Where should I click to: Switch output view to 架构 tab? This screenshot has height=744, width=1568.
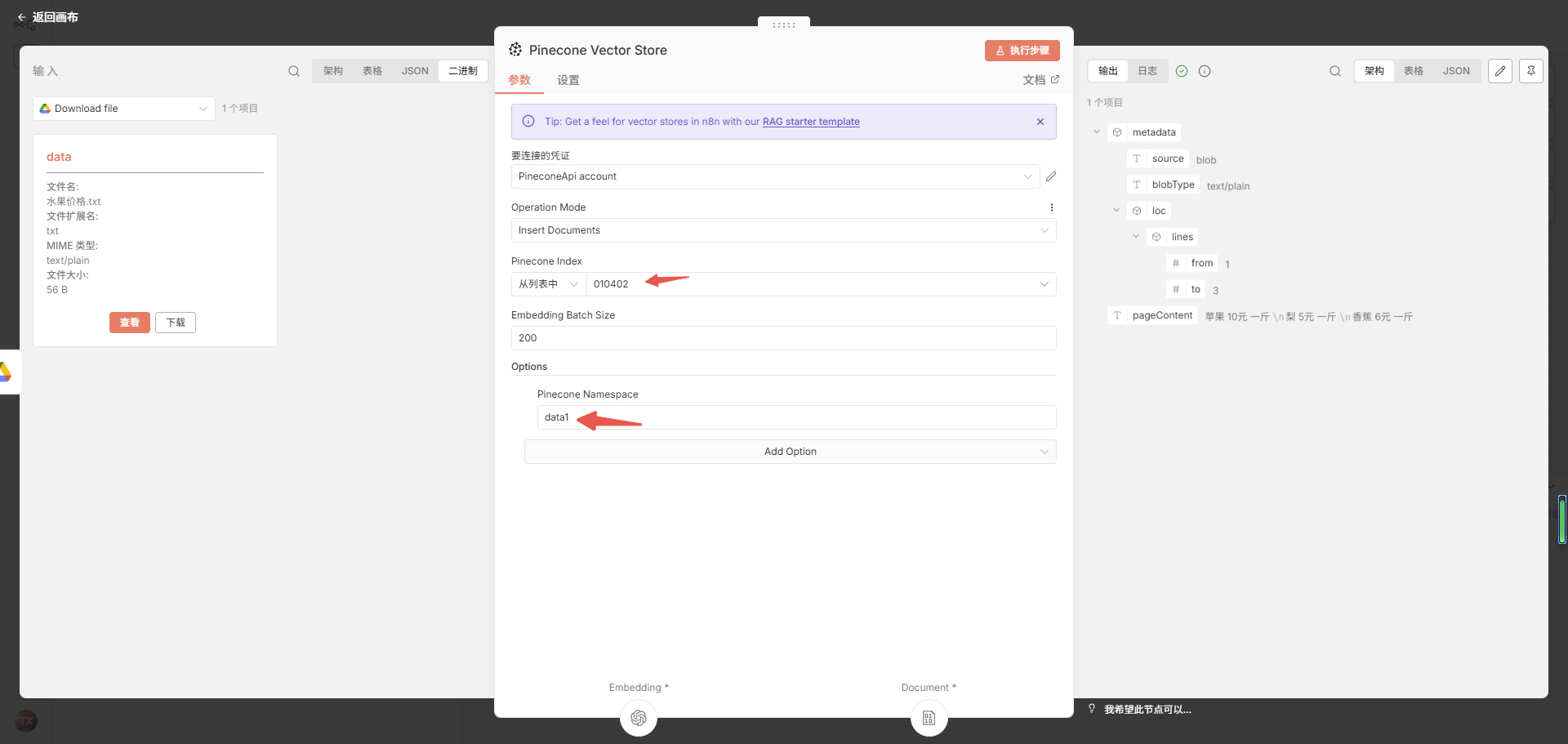pyautogui.click(x=1374, y=71)
